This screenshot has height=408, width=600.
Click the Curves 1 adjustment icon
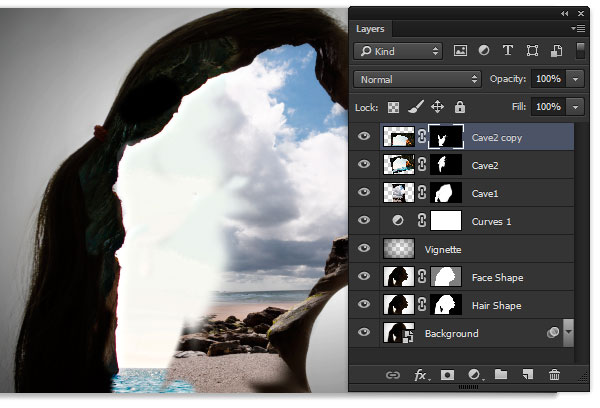398,220
